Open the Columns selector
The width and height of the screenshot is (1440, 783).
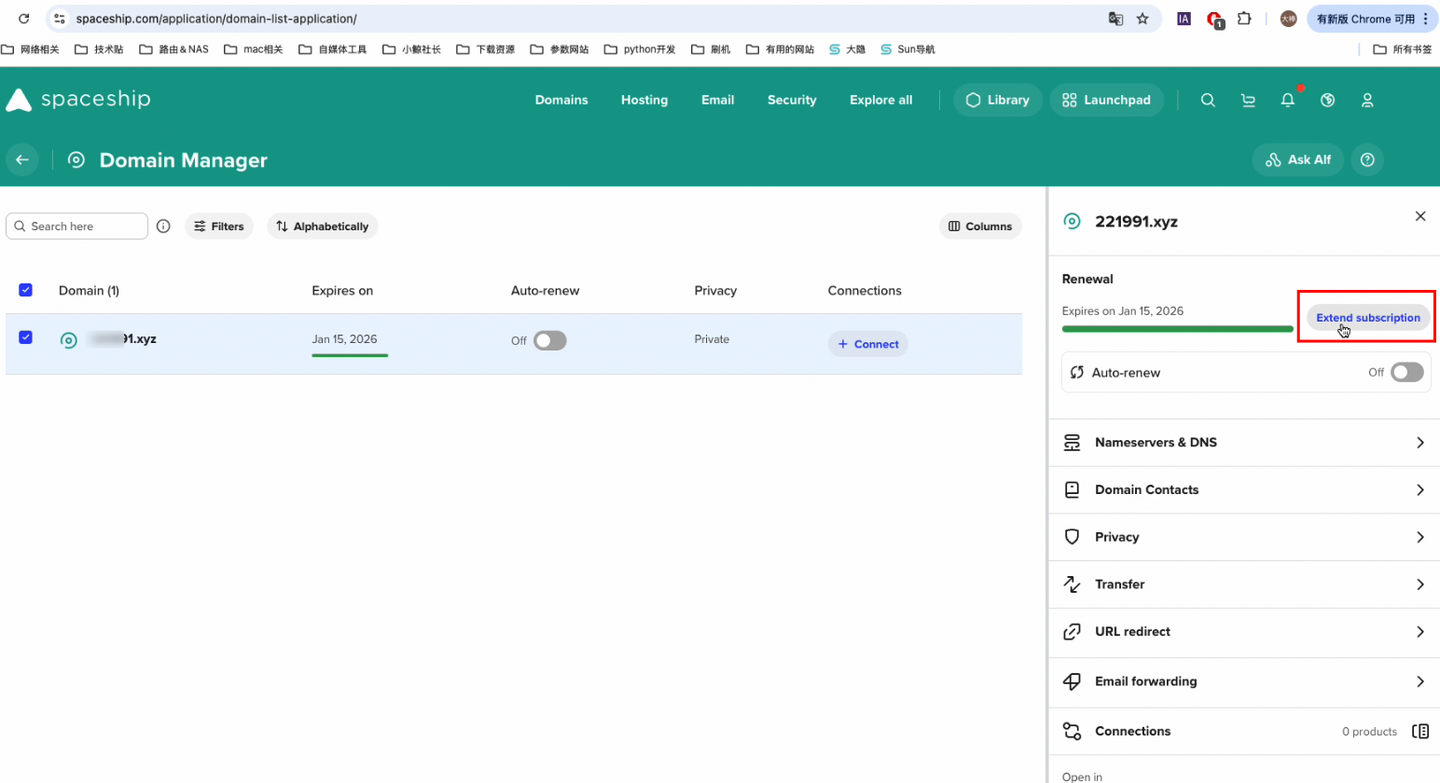point(980,226)
